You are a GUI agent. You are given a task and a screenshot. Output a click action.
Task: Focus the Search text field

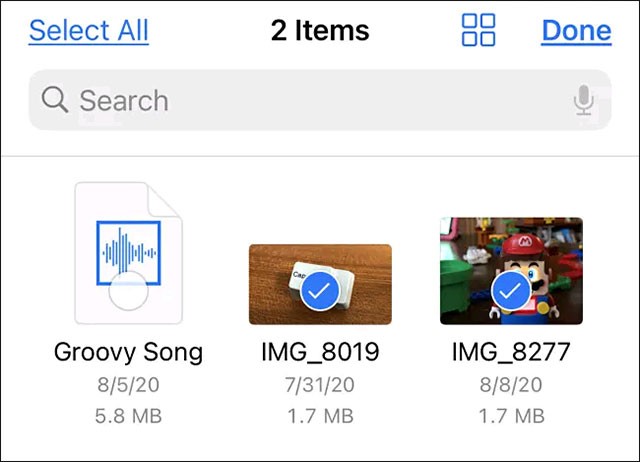[x=300, y=100]
